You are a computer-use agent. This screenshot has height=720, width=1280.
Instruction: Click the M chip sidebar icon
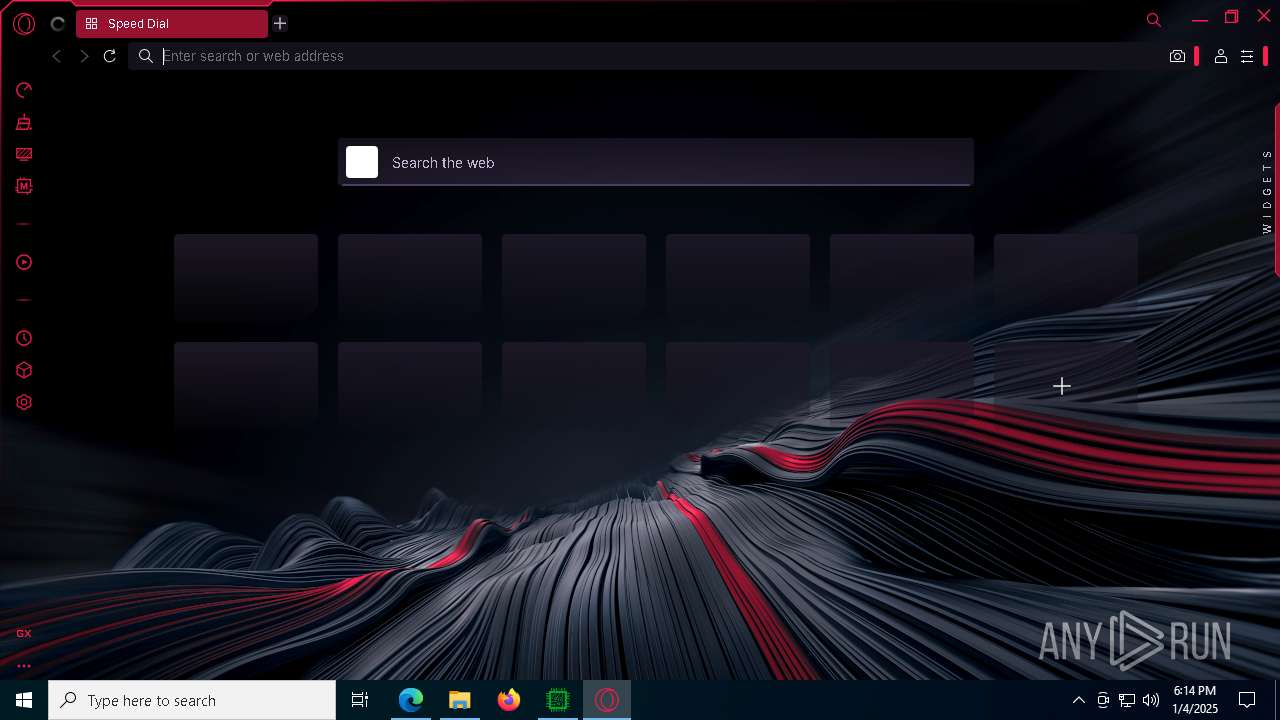[24, 186]
